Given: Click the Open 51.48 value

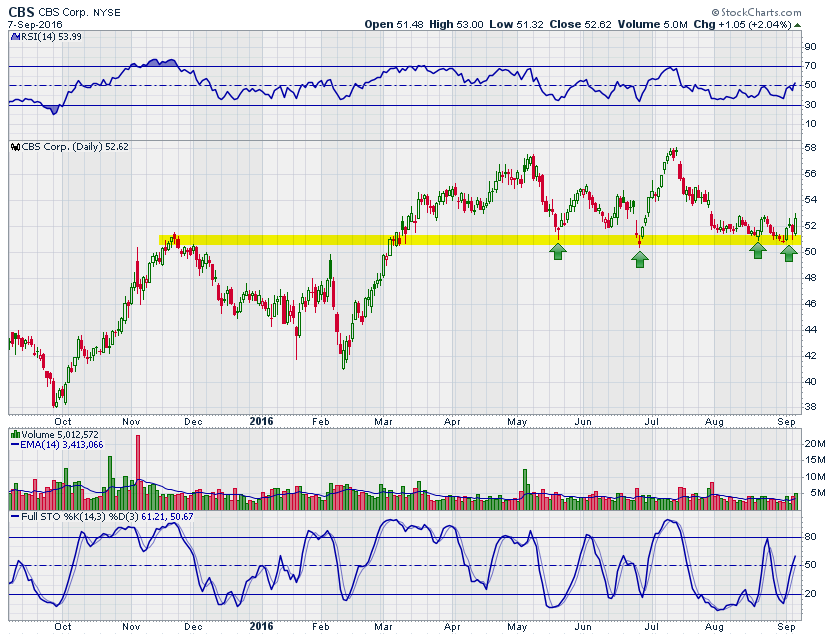Looking at the screenshot, I should click(394, 24).
